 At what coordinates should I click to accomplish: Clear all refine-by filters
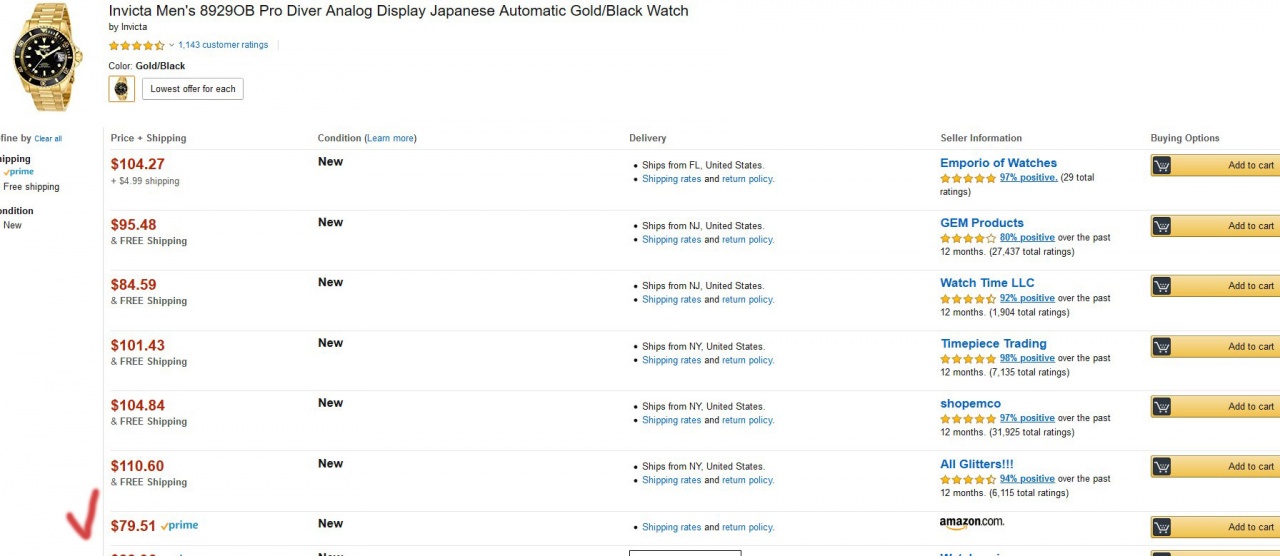coord(48,139)
